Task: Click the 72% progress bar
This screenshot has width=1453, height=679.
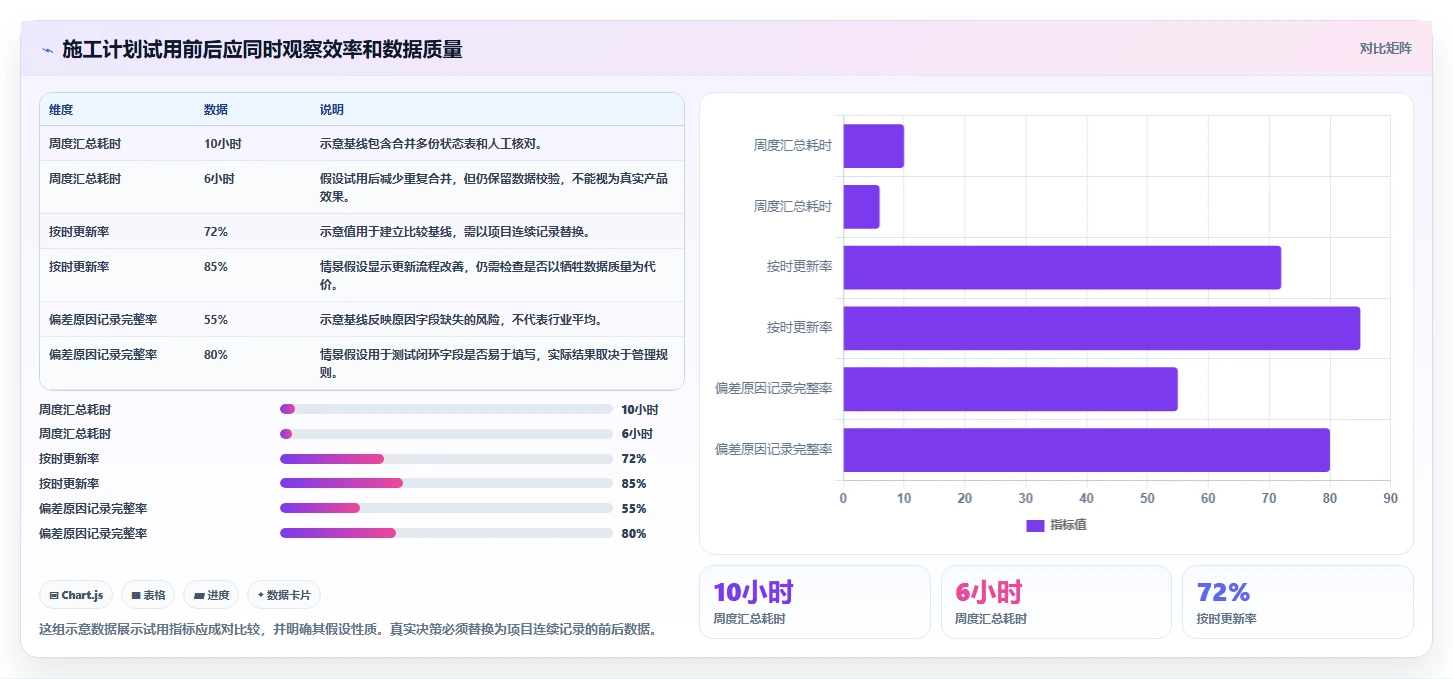Action: click(446, 459)
